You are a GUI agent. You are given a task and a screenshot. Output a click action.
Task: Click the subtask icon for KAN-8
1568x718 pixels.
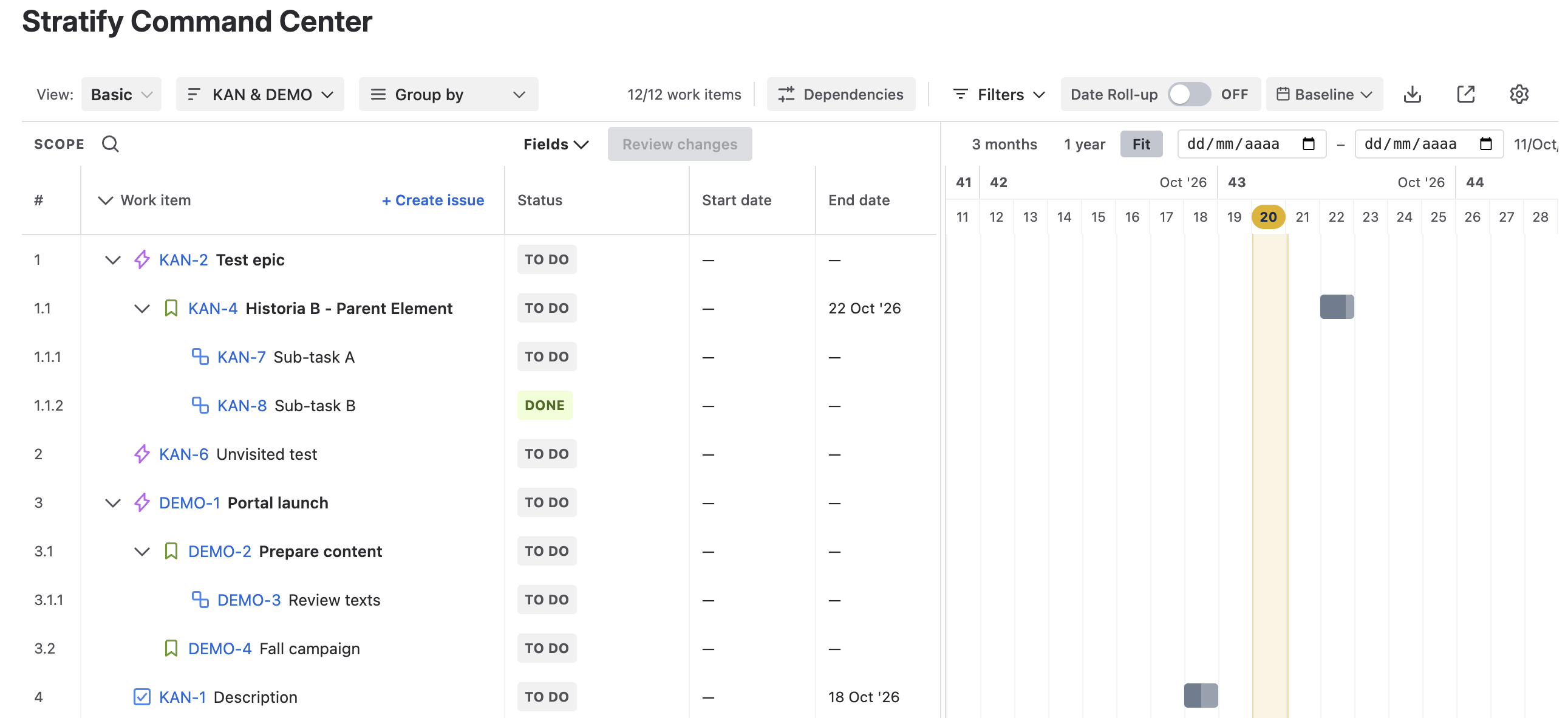pos(200,406)
